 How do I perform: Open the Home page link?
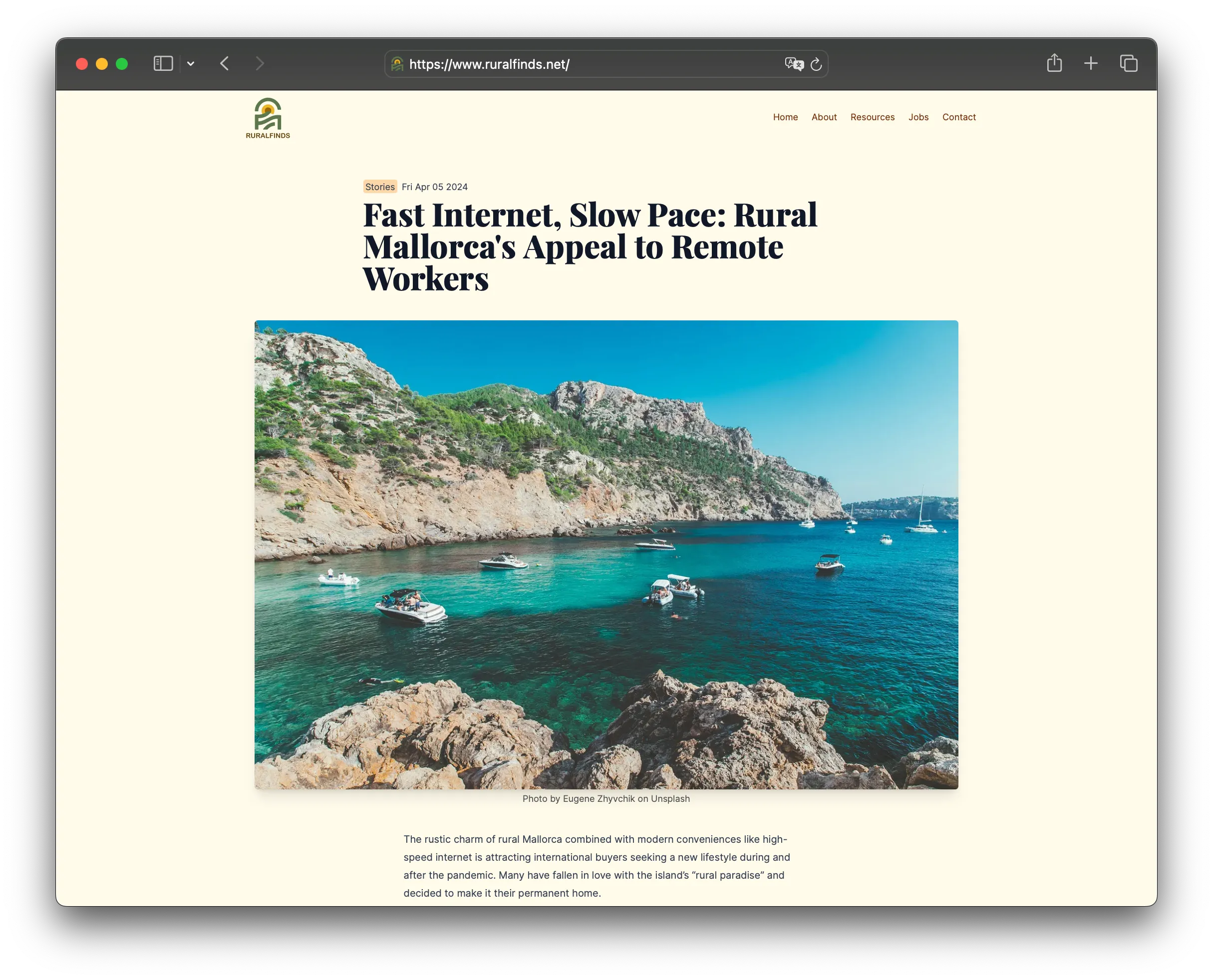pos(786,117)
